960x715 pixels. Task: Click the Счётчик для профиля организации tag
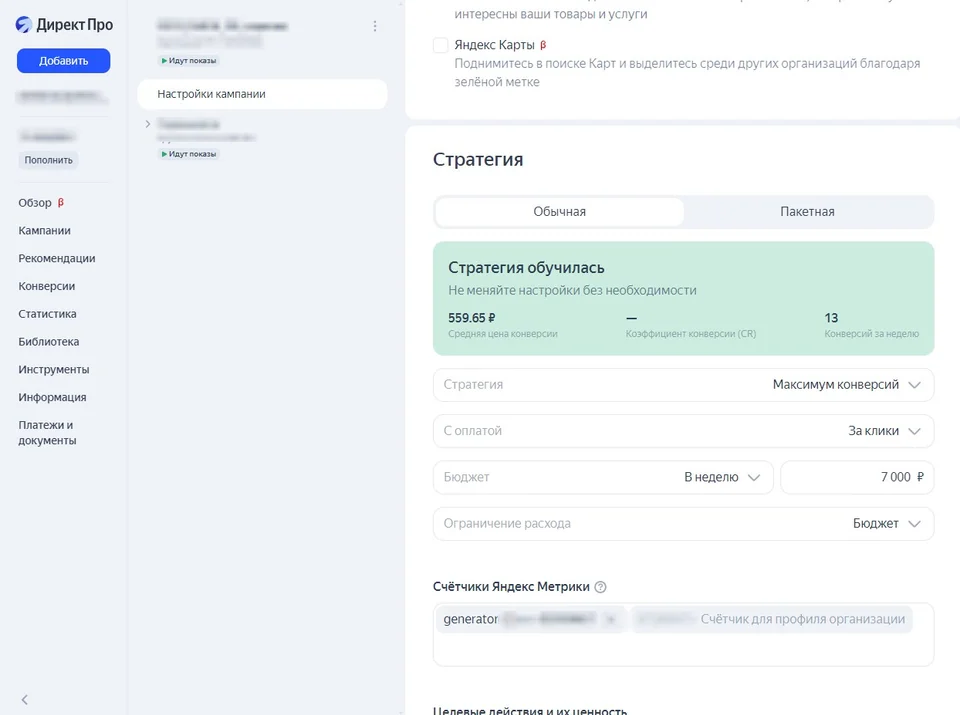[x=773, y=620]
